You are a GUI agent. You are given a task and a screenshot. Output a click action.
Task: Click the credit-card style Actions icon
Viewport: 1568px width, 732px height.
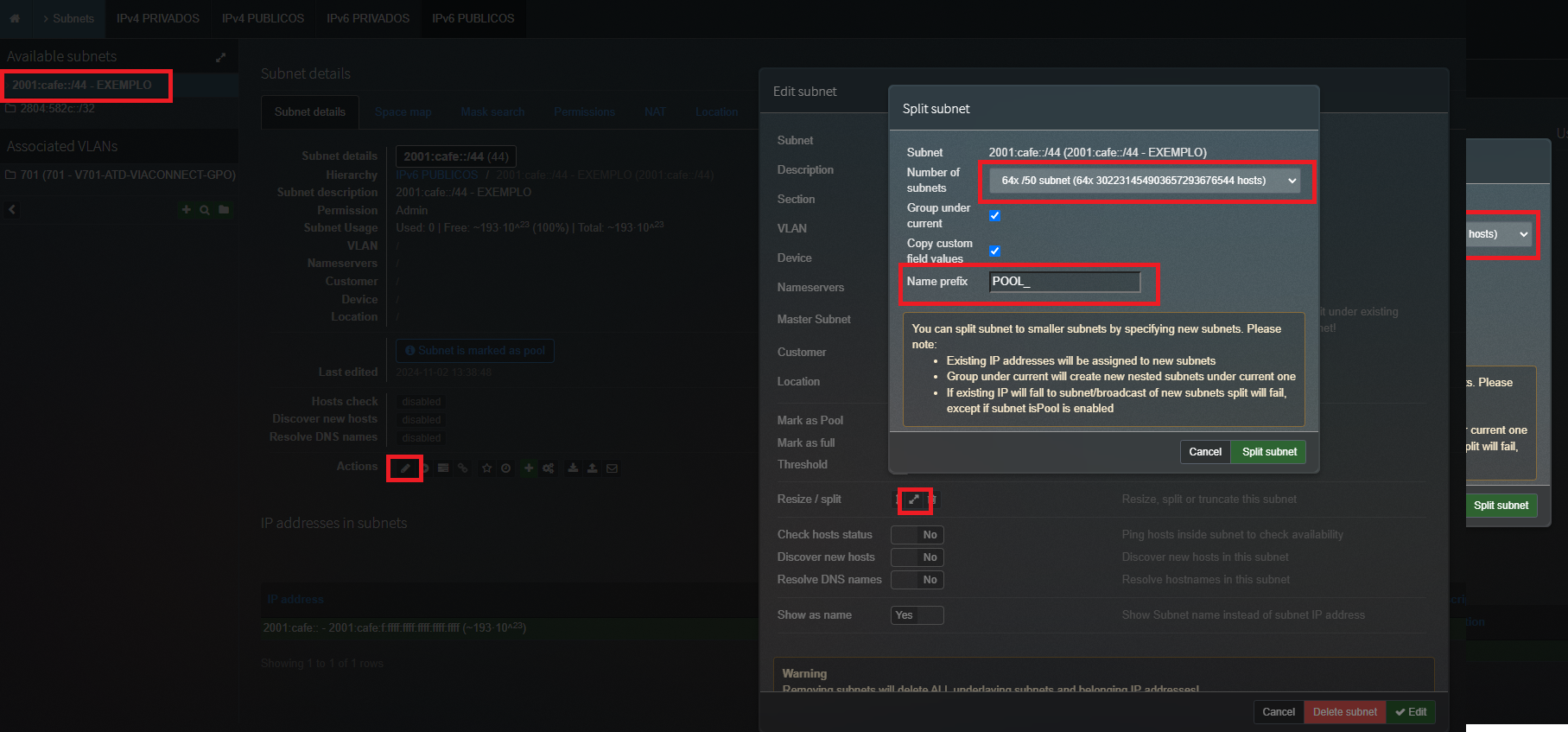tap(443, 468)
